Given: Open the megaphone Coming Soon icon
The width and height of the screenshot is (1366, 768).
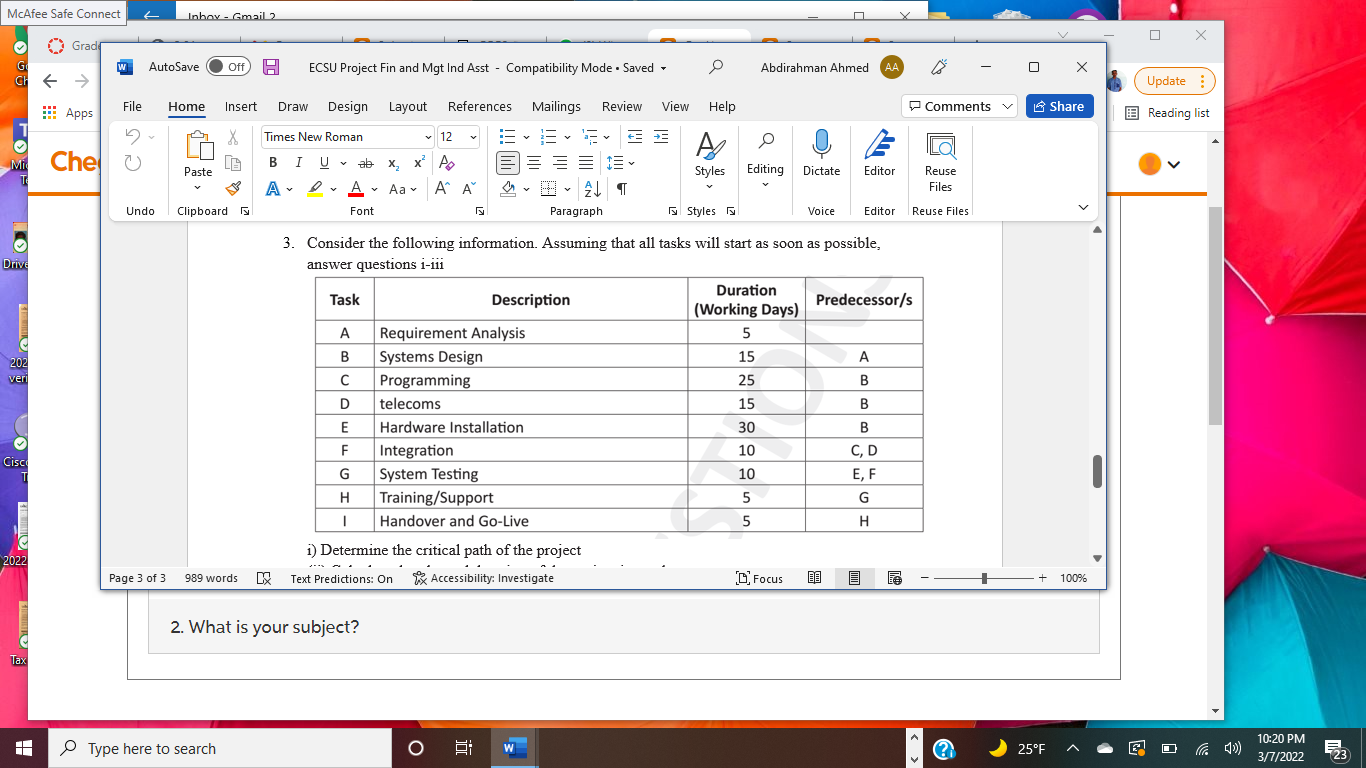Looking at the screenshot, I should click(x=938, y=67).
